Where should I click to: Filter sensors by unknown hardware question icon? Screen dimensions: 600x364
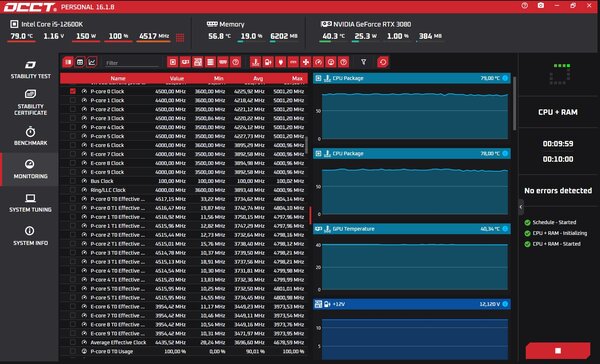coord(236,62)
